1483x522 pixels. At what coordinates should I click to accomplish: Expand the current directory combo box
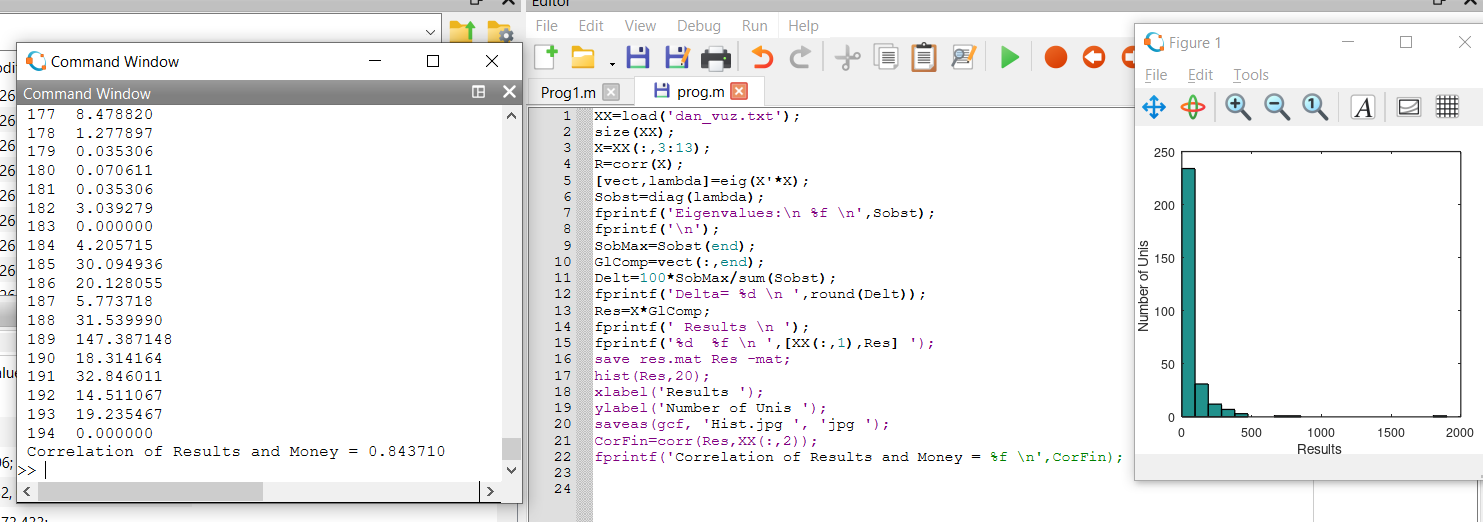pos(430,32)
